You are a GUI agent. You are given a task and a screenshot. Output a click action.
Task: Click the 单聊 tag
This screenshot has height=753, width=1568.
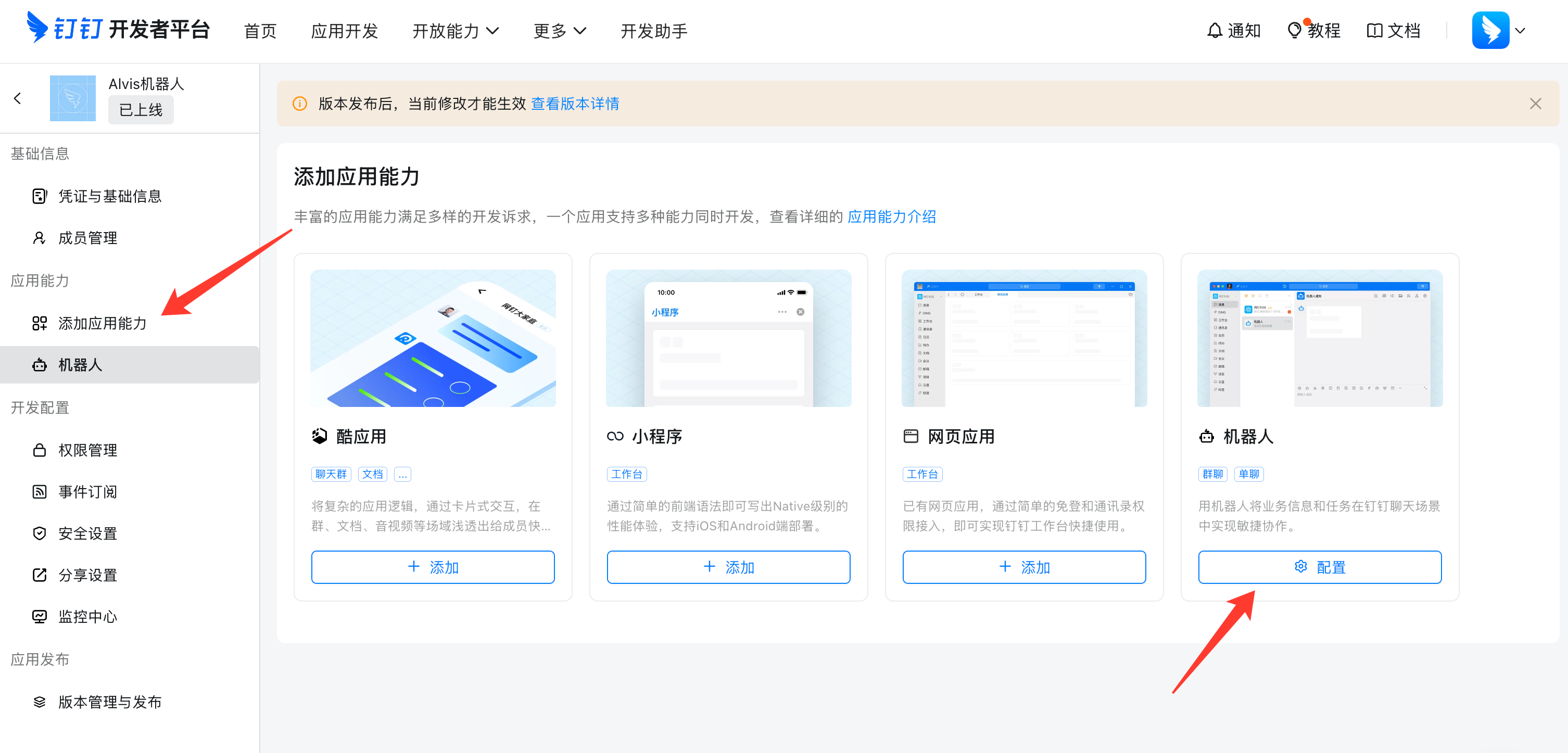pyautogui.click(x=1249, y=474)
